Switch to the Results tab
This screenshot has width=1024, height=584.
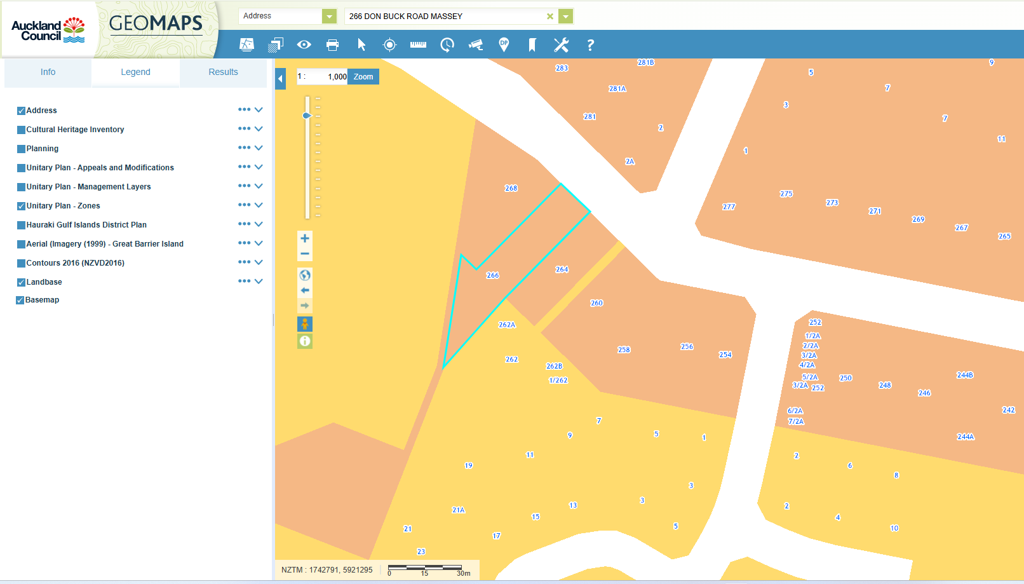[223, 72]
